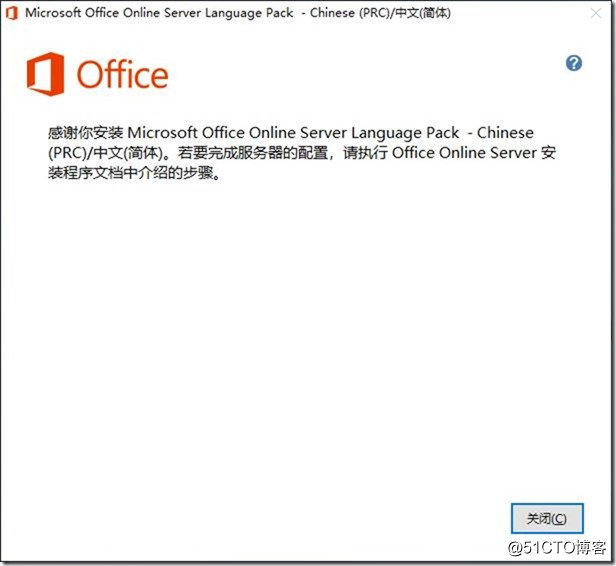Image resolution: width=616 pixels, height=566 pixels.
Task: Click the "感谢你安装" text in message
Action: [86, 133]
